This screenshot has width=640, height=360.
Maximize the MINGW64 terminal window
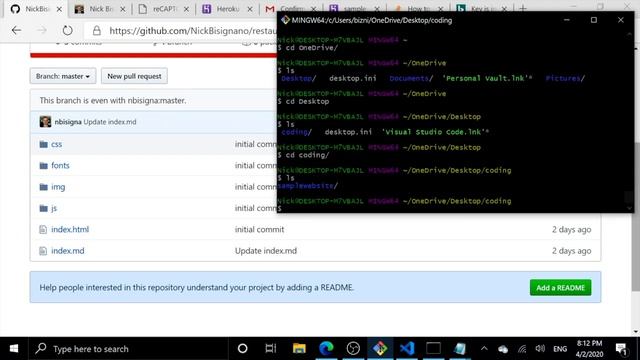pyautogui.click(x=593, y=20)
